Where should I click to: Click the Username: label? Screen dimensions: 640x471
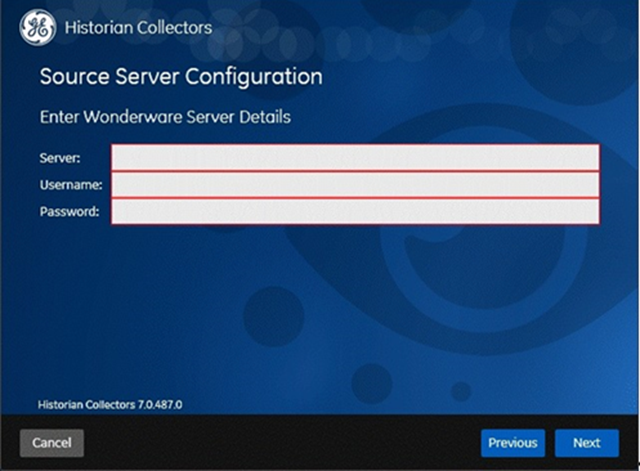point(71,185)
